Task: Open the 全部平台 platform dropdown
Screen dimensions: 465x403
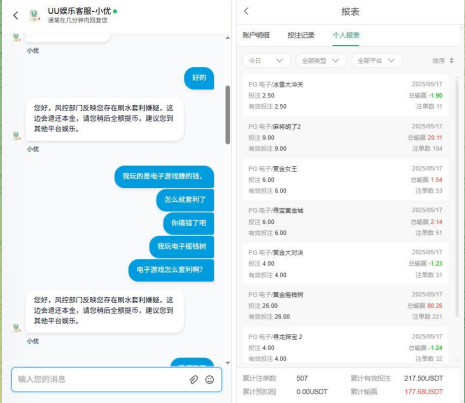Action: pos(377,61)
